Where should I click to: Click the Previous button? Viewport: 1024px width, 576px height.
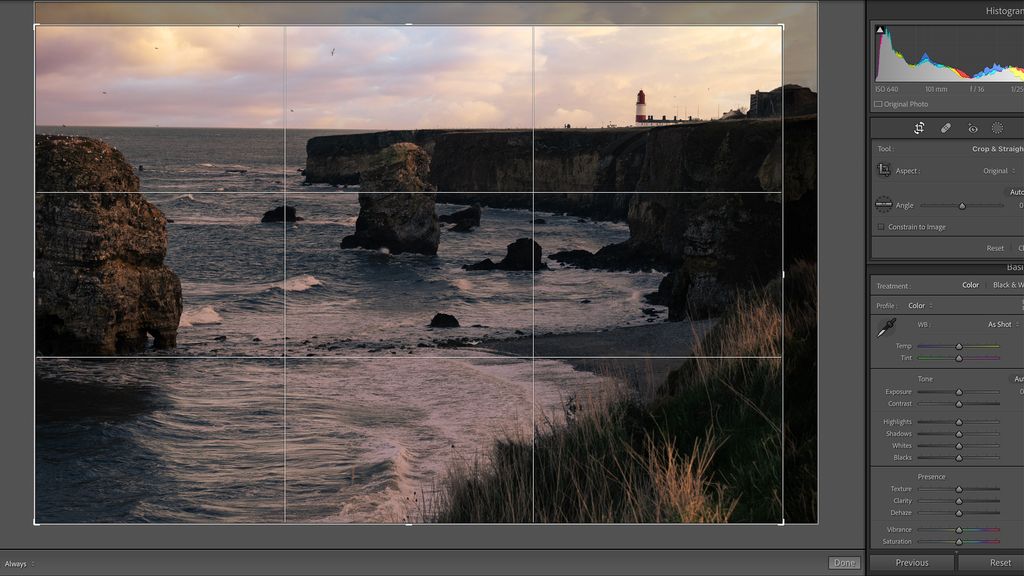coord(911,562)
